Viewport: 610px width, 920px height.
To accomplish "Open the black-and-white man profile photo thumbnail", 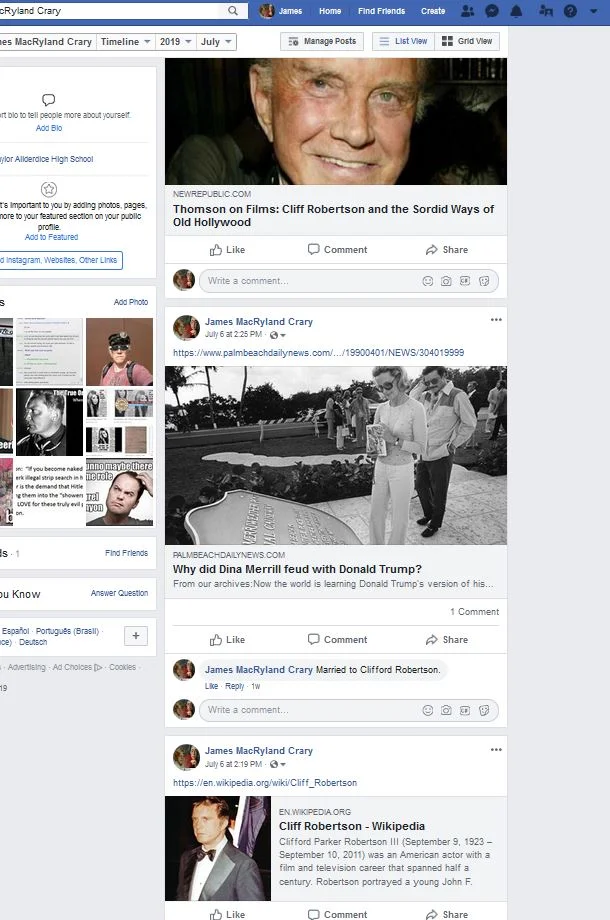I will 49,422.
